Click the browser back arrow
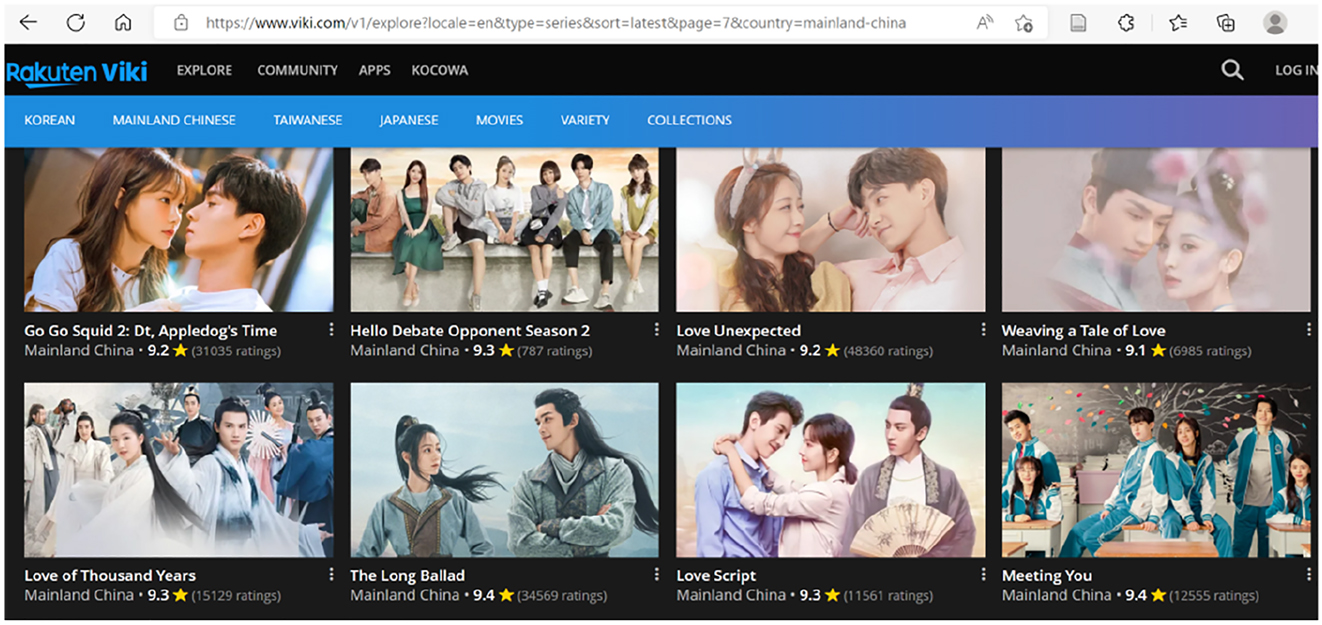The height and width of the screenshot is (625, 1322). click(28, 22)
